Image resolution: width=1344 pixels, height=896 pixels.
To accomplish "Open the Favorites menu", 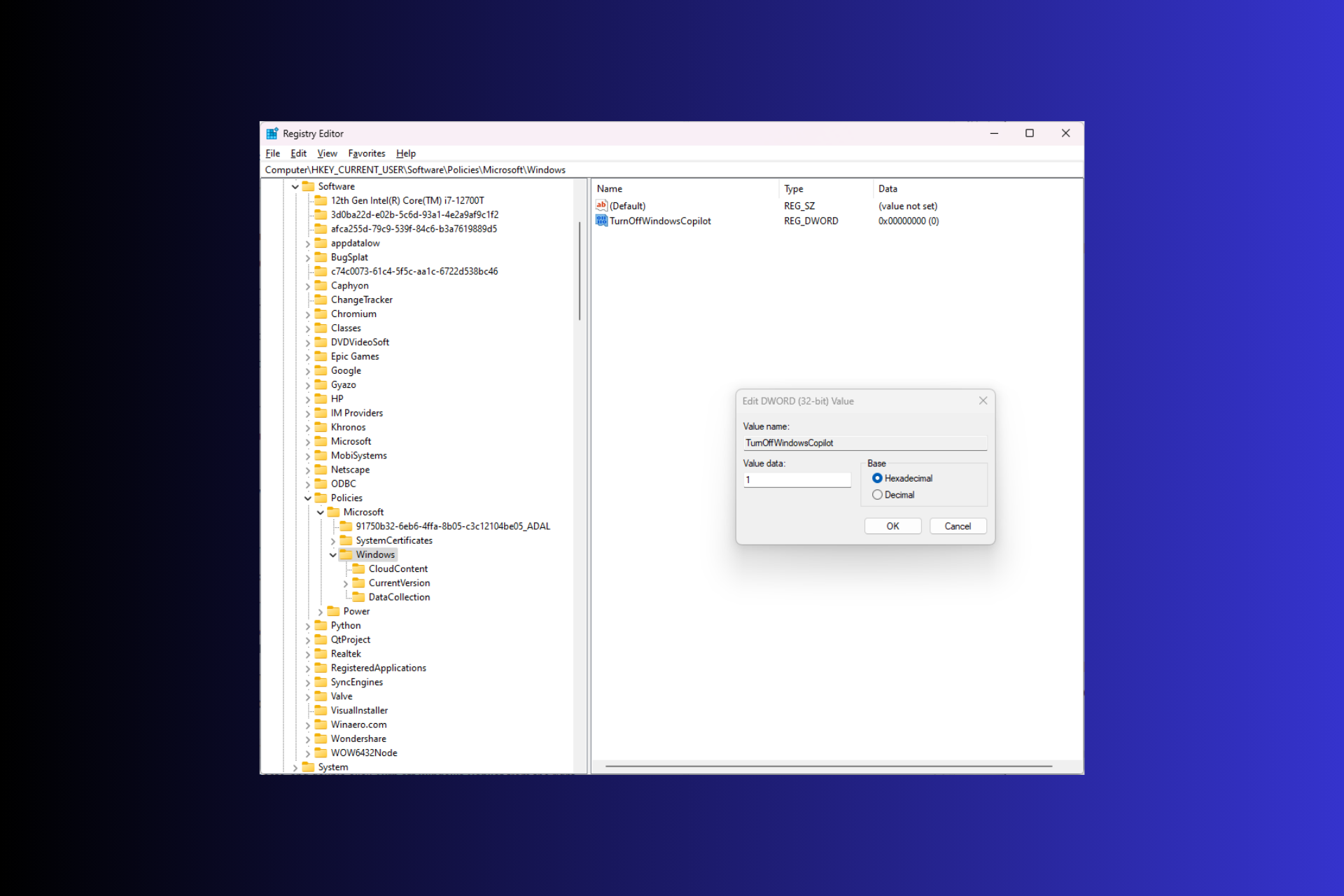I will 366,153.
